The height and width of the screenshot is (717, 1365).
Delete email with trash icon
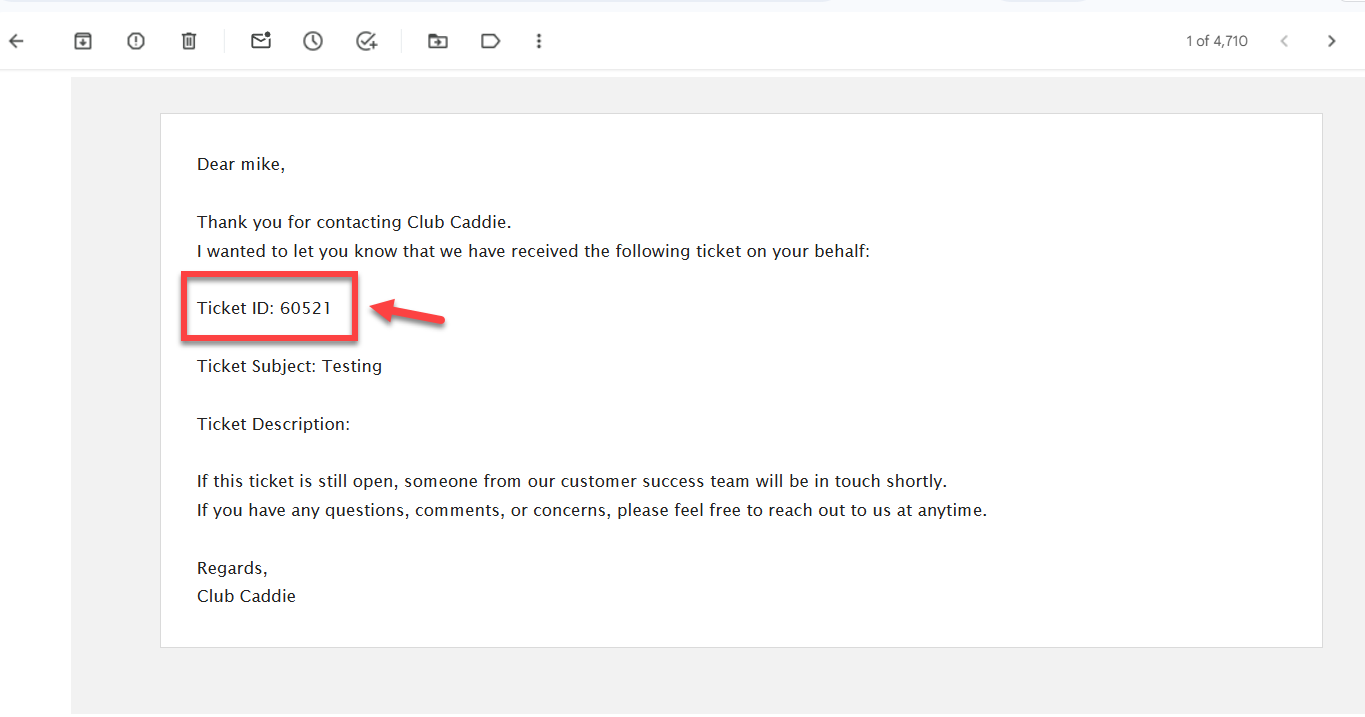189,41
